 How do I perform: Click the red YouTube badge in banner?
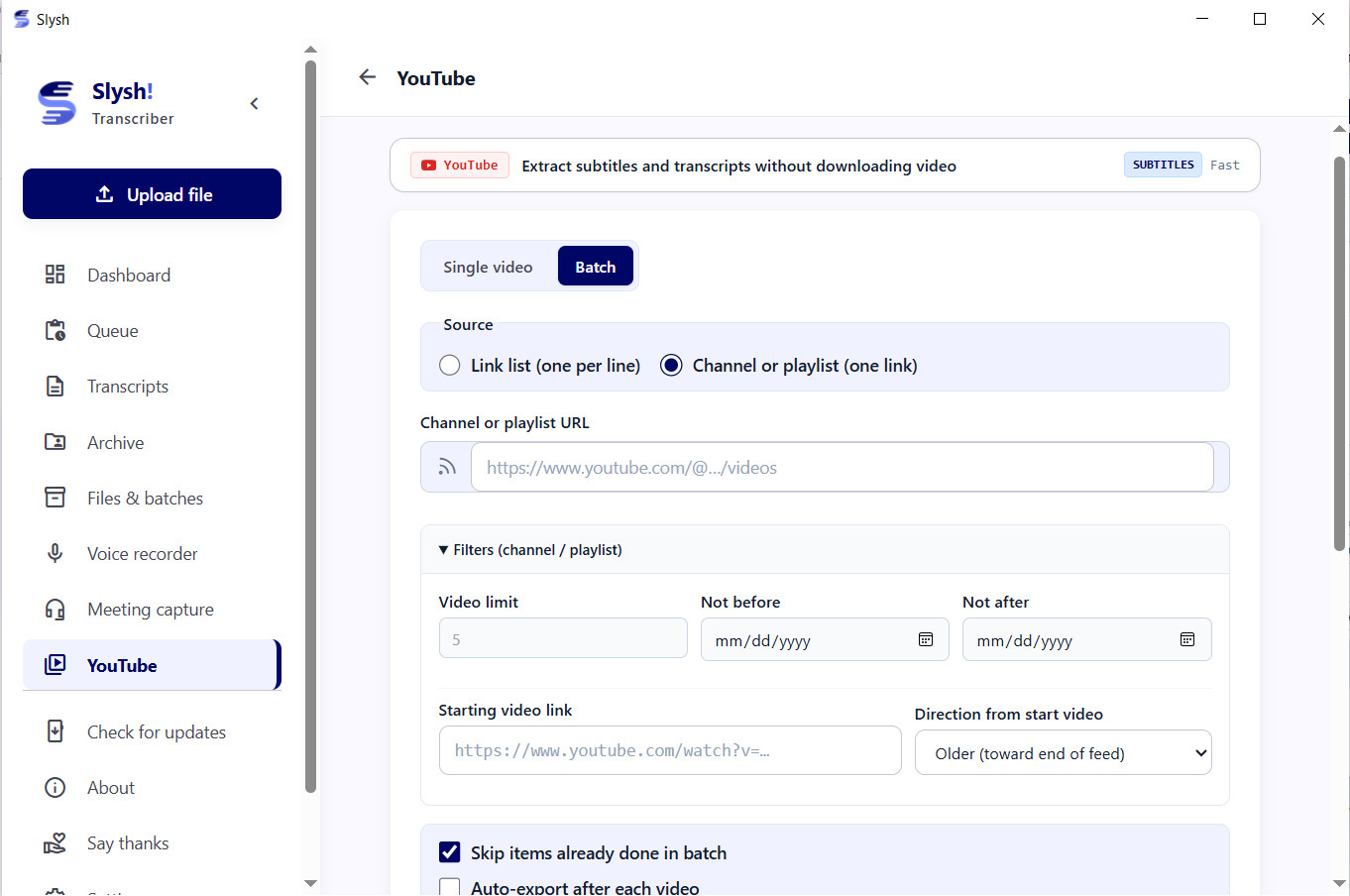(460, 165)
